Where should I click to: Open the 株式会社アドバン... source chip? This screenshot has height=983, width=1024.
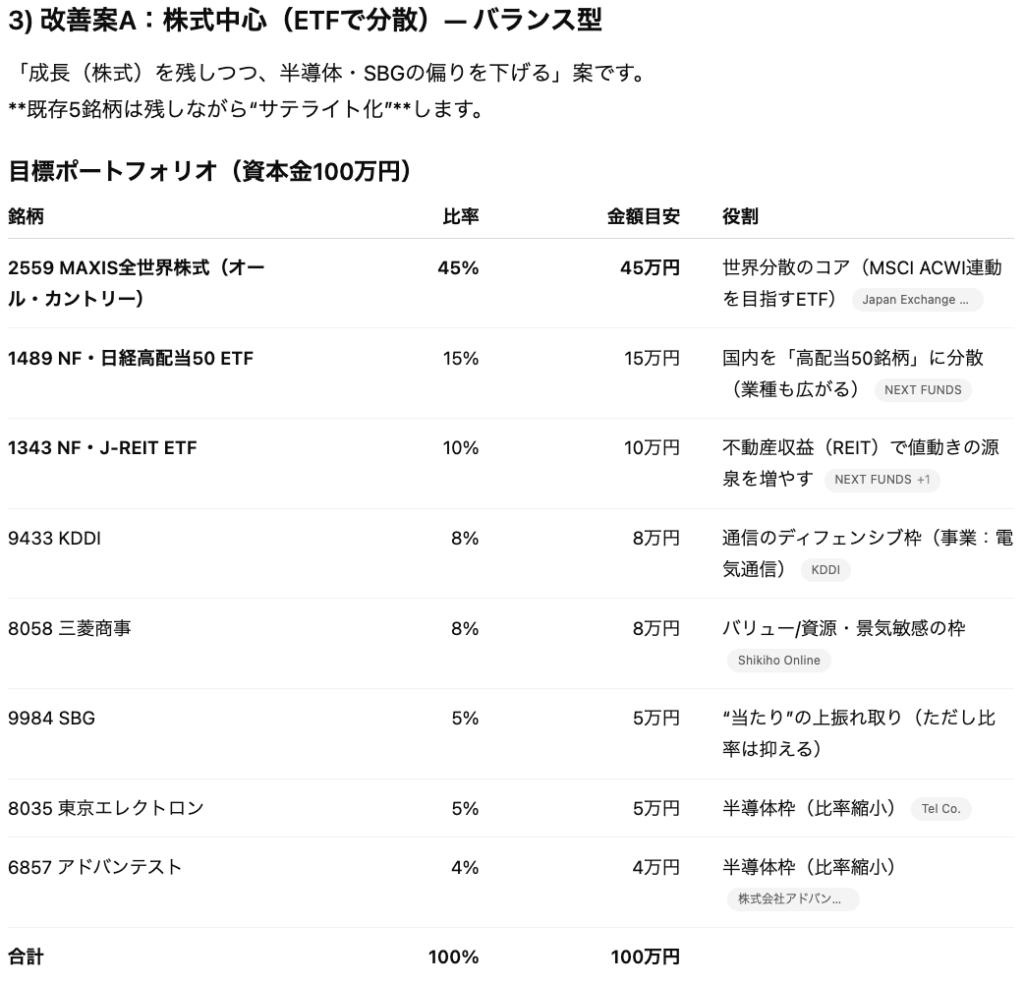point(792,899)
